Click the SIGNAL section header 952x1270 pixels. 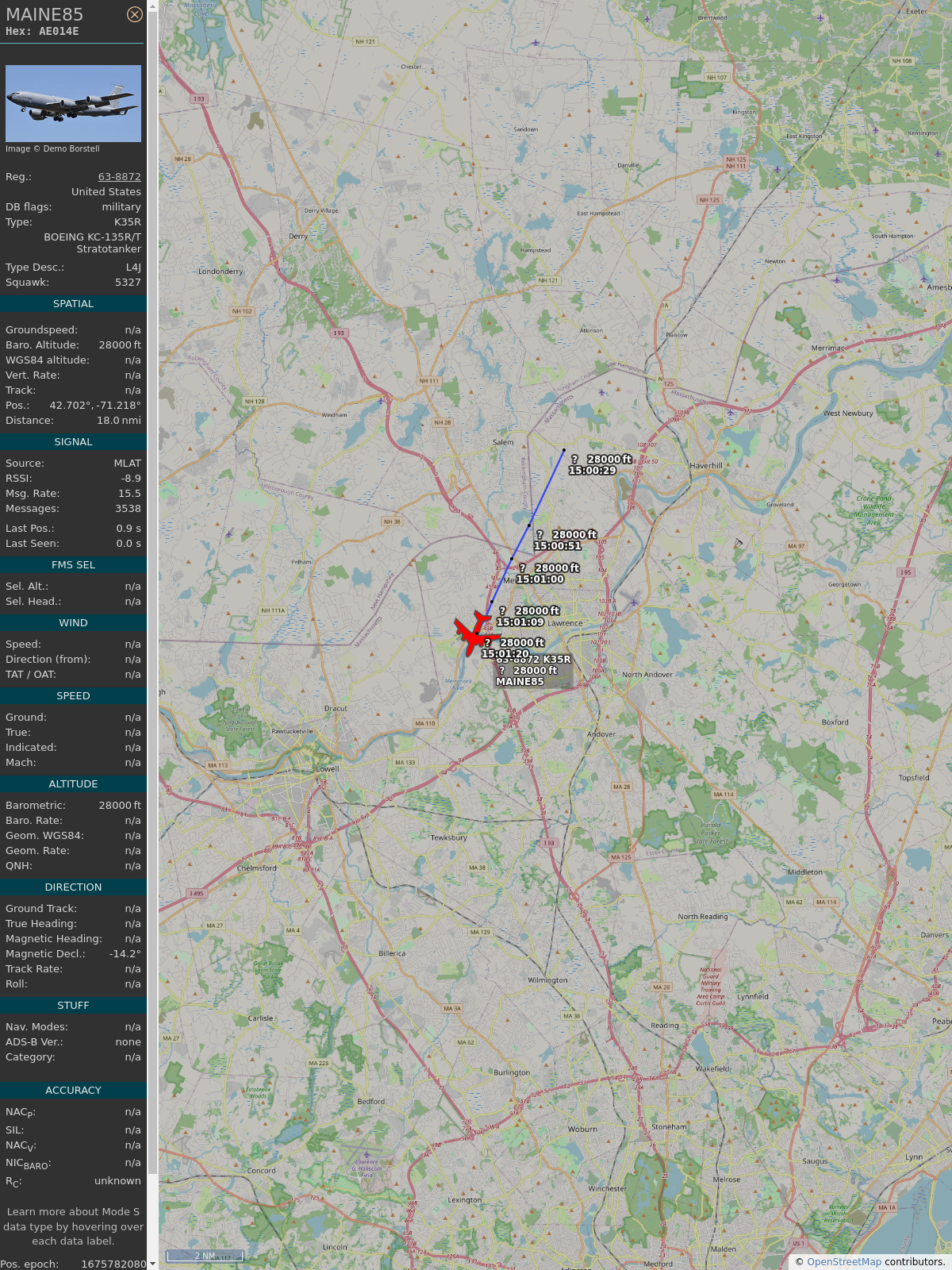point(73,442)
